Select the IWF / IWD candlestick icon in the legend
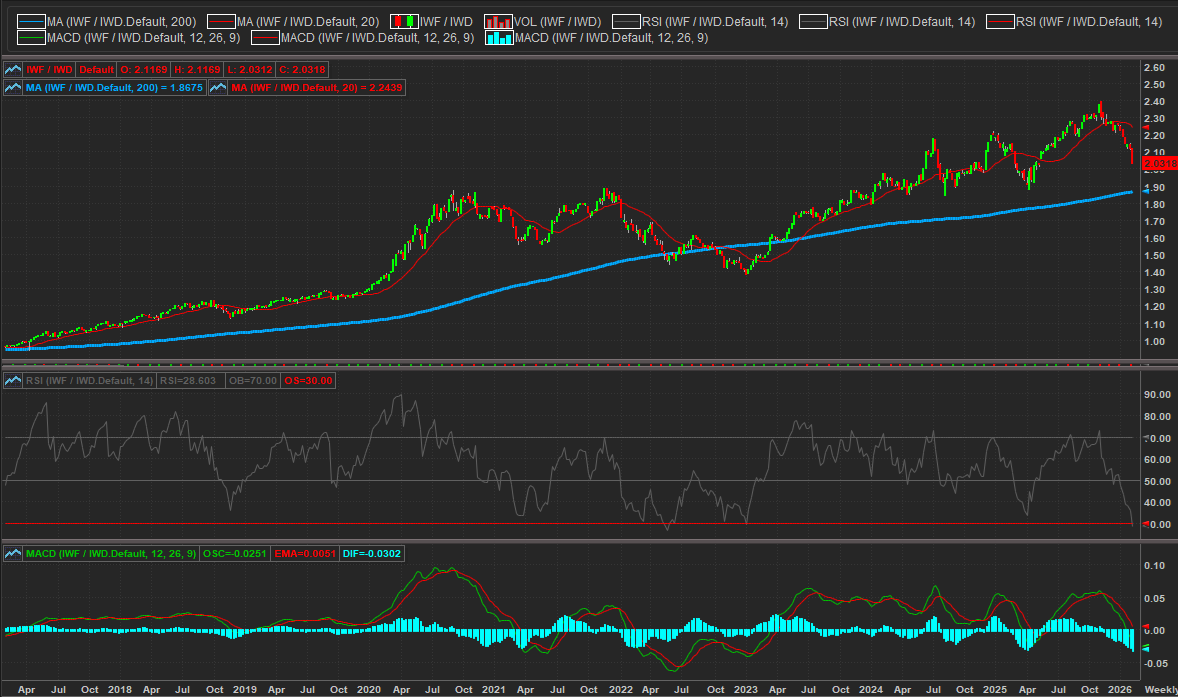Viewport: 1178px width, 697px height. tap(404, 21)
